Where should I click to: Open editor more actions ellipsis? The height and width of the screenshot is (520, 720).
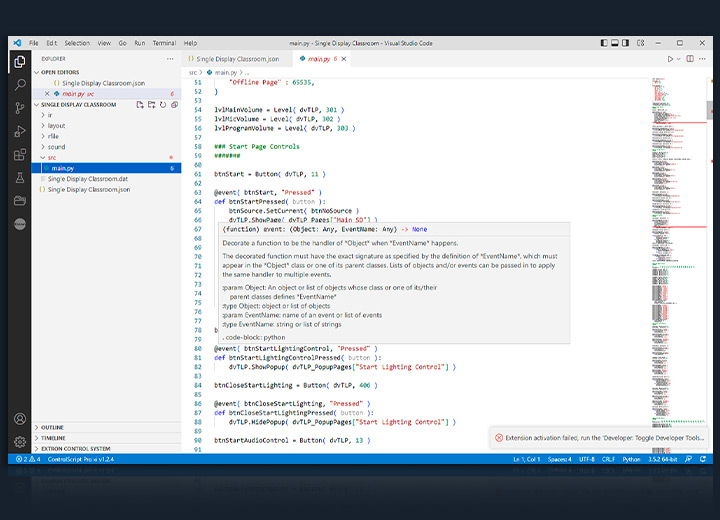[703, 59]
